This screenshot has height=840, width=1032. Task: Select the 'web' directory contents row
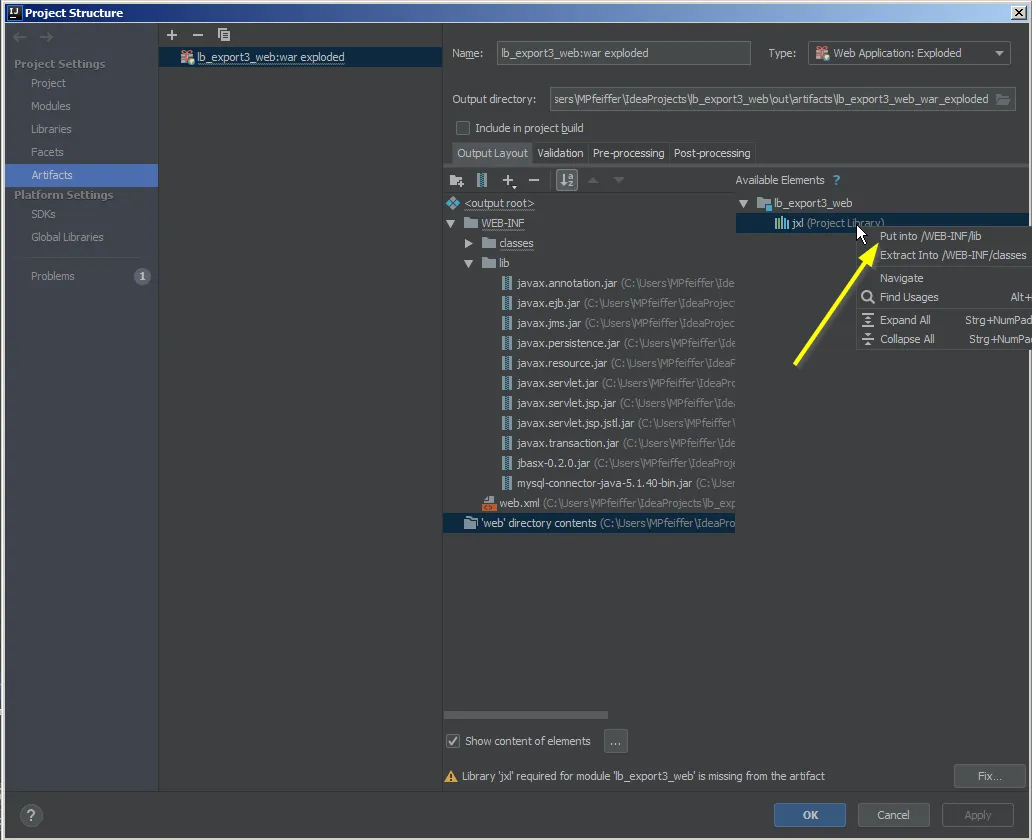pyautogui.click(x=589, y=523)
